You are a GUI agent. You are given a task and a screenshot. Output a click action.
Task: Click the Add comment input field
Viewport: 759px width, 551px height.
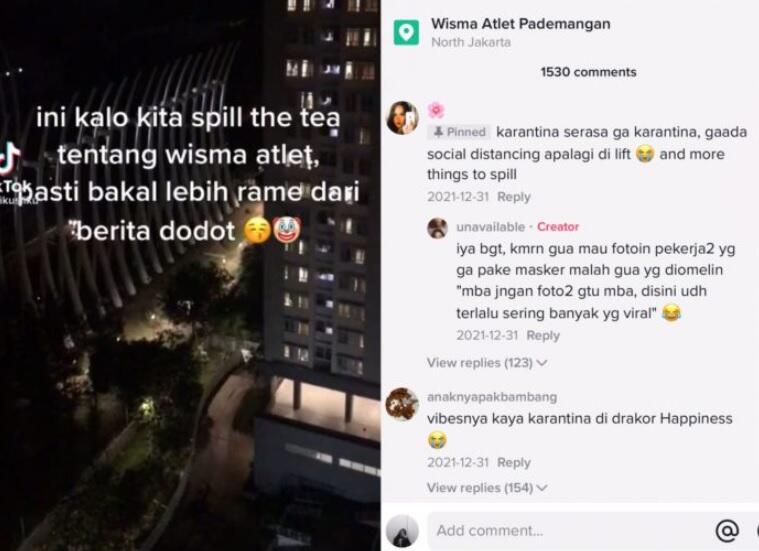coord(571,530)
